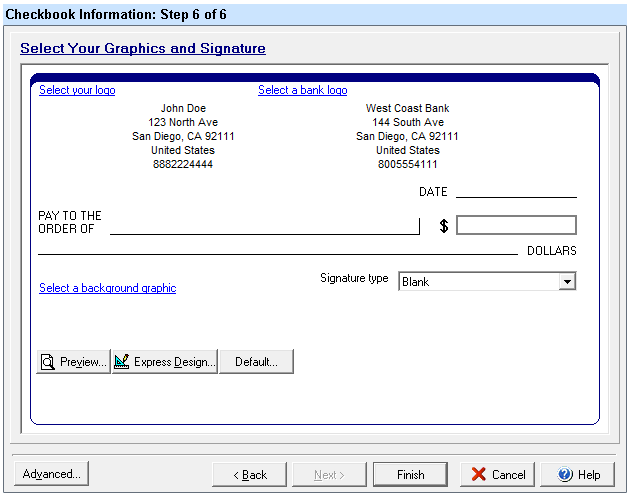Click the red X Cancel icon
The height and width of the screenshot is (498, 631).
coord(479,474)
